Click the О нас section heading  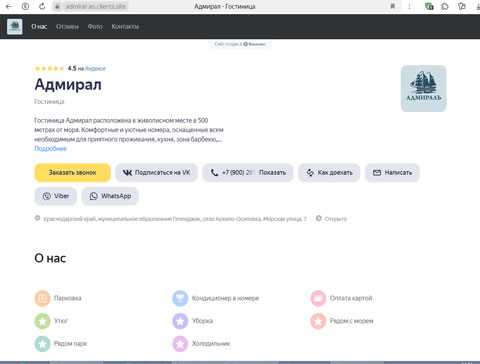point(50,258)
